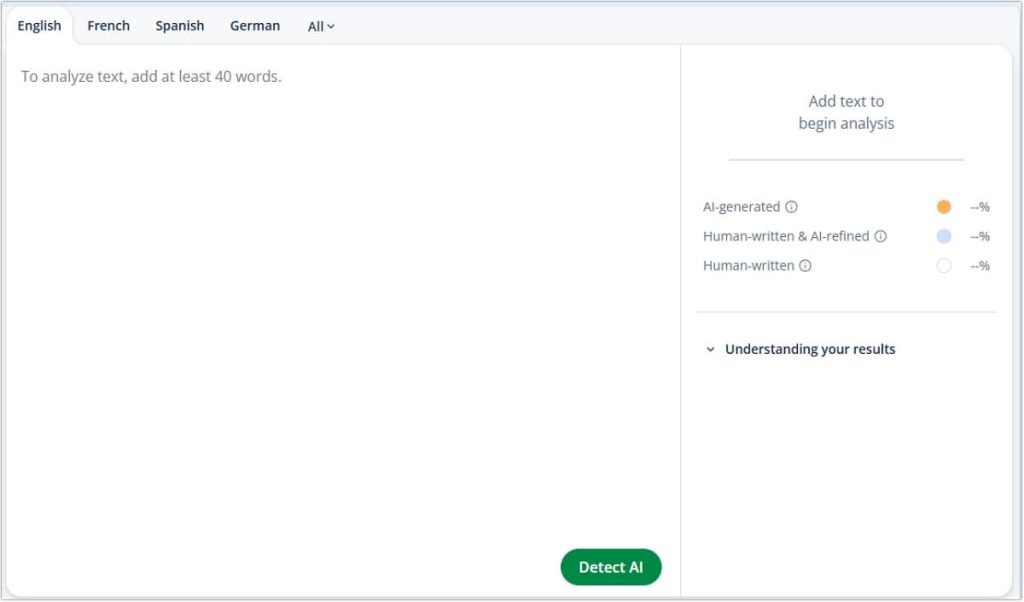1024x602 pixels.
Task: Select the English tab
Action: (x=38, y=25)
